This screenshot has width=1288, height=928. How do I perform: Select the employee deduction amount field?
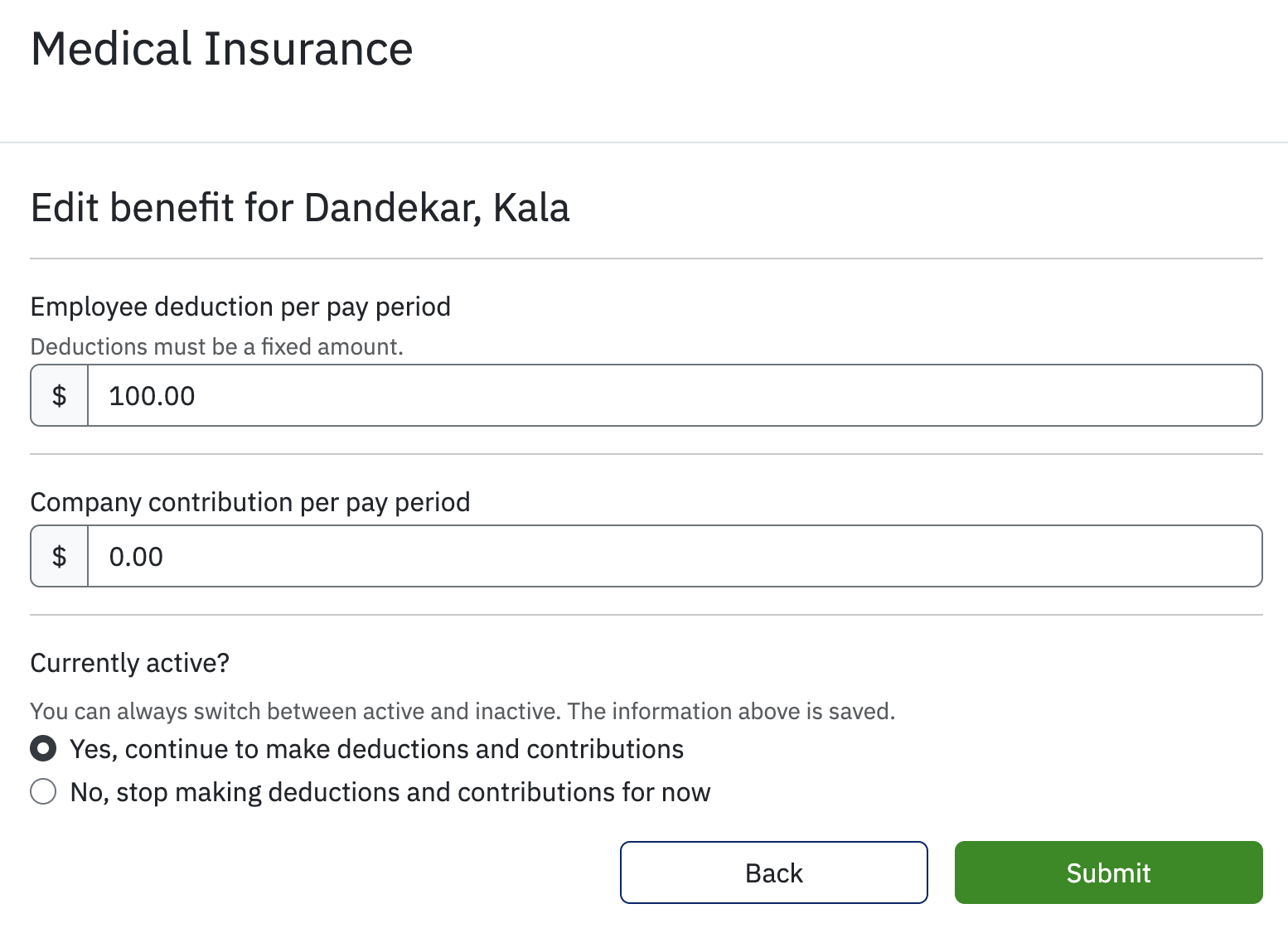580,395
